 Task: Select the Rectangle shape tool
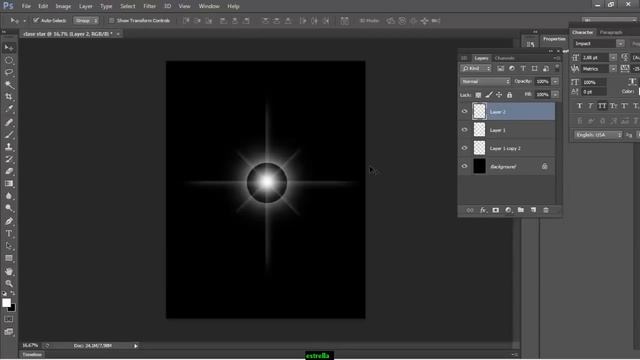9,258
